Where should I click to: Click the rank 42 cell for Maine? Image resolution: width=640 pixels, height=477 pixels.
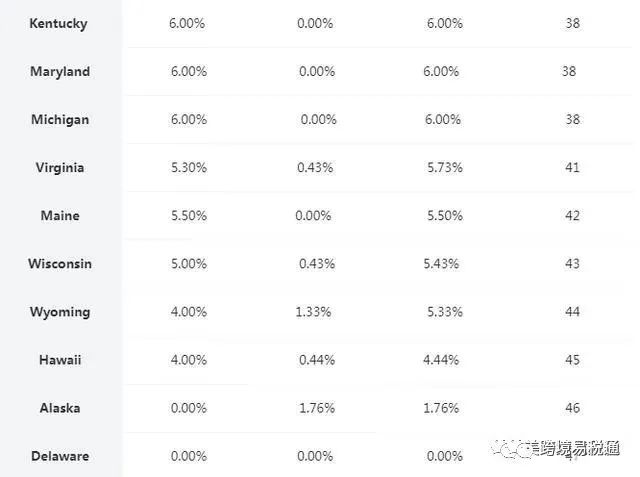[x=572, y=215]
